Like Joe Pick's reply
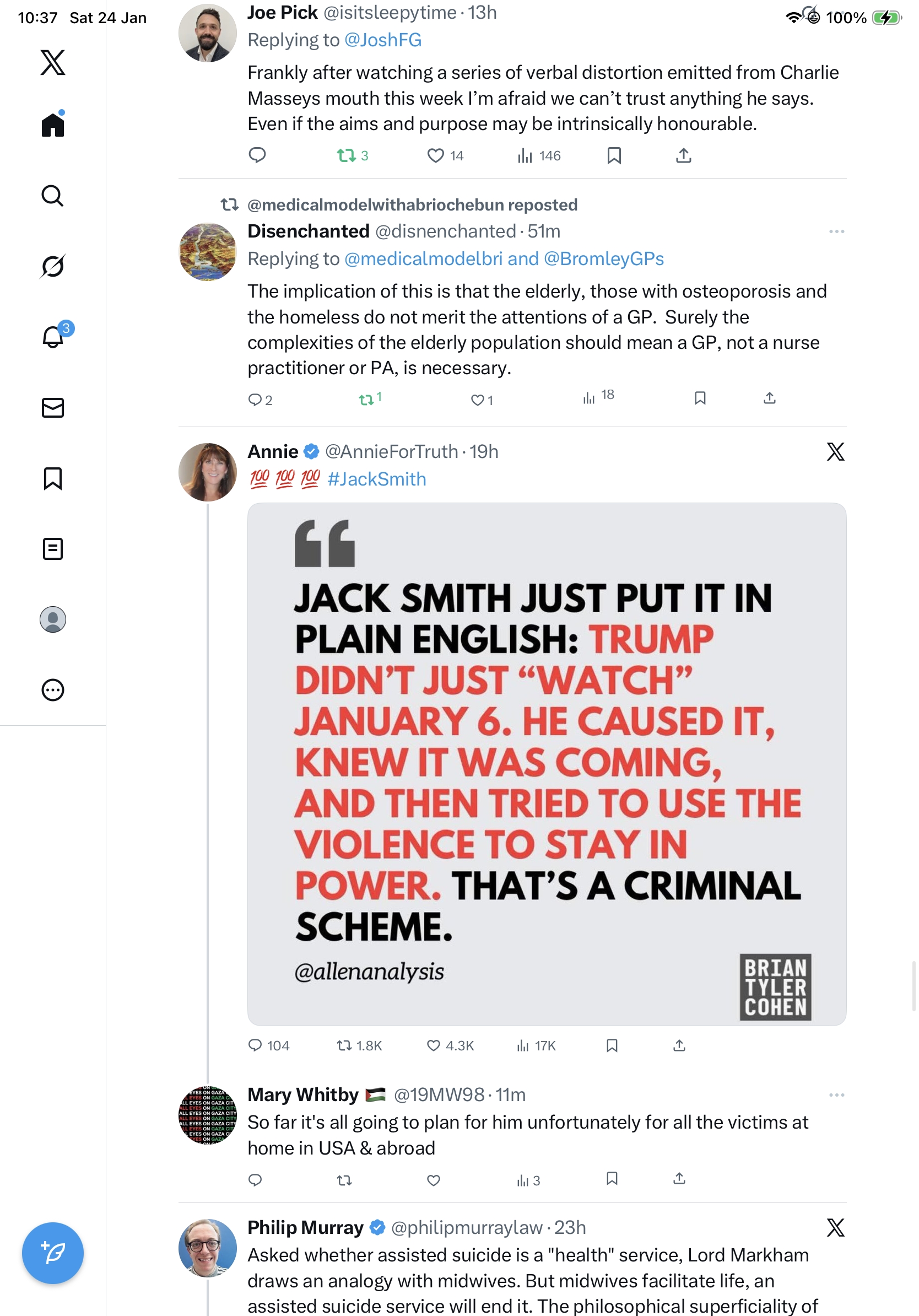The height and width of the screenshot is (1316, 919). click(436, 155)
